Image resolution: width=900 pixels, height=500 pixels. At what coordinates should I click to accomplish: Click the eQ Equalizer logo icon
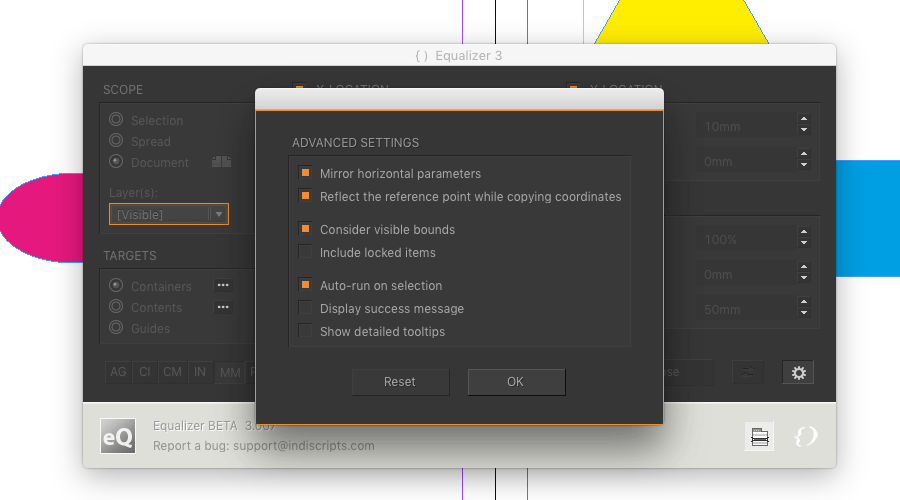(x=117, y=436)
